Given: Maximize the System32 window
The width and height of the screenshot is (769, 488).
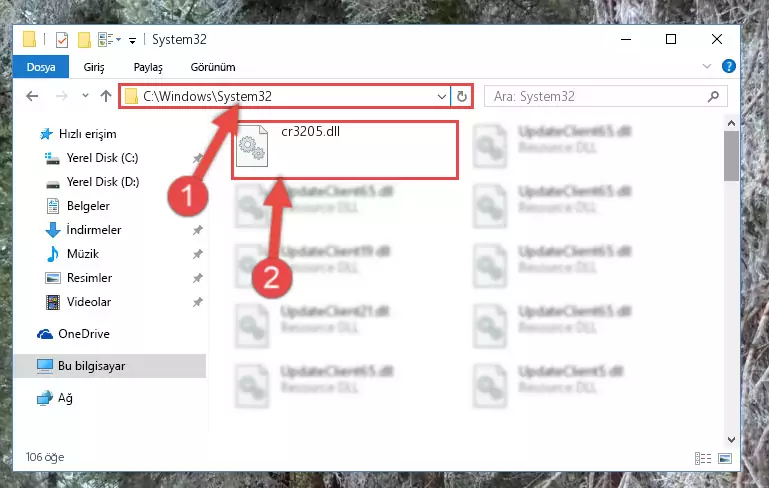Looking at the screenshot, I should click(x=671, y=39).
